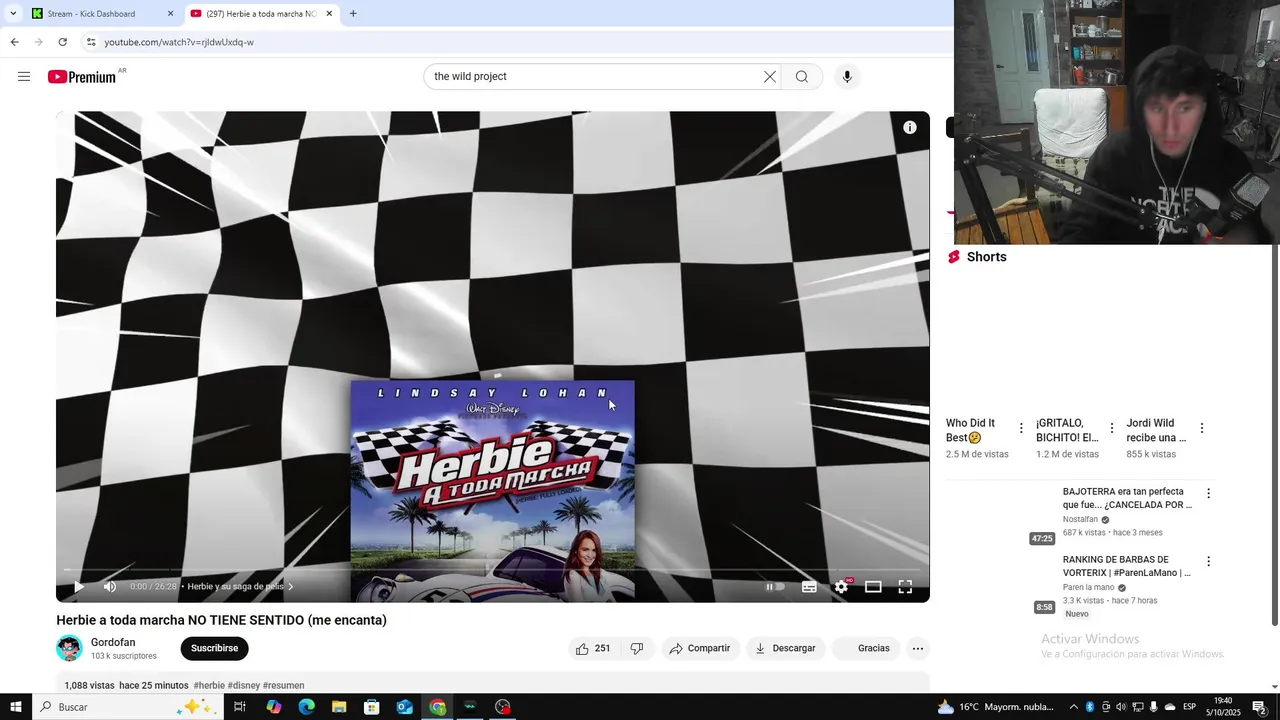Image resolution: width=1280 pixels, height=720 pixels.
Task: Open Microsoft Edge from the taskbar
Action: coord(306,707)
